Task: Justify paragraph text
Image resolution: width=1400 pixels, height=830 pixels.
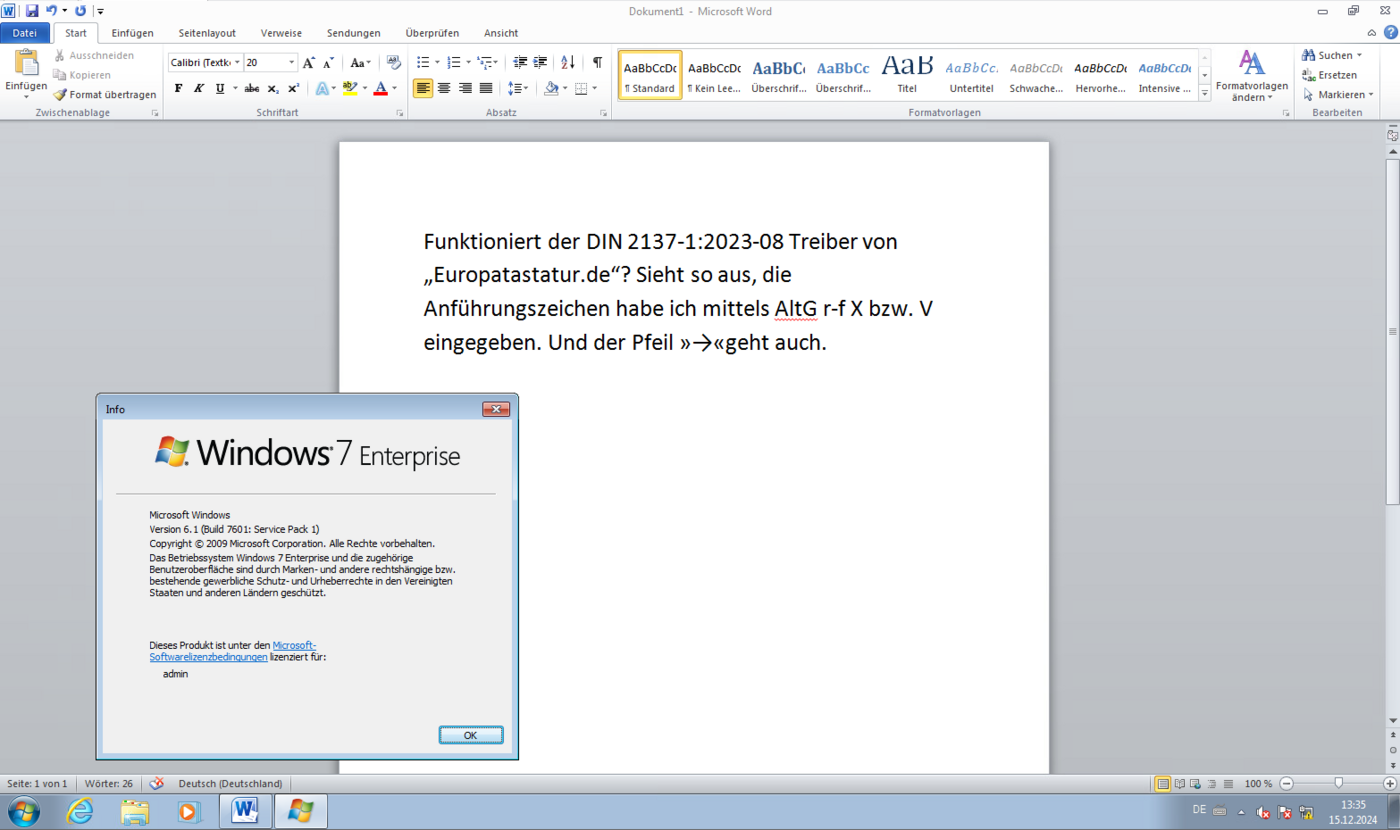Action: point(486,88)
